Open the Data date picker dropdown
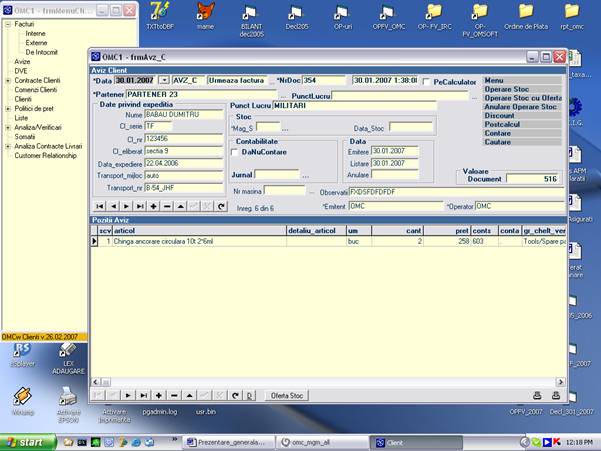Image resolution: width=601 pixels, height=451 pixels. (164, 80)
